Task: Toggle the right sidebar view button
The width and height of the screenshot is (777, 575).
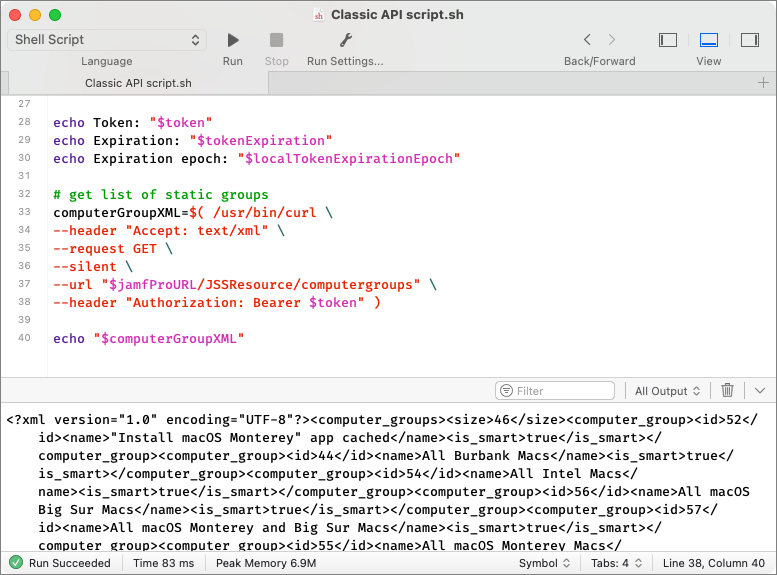Action: coord(750,40)
